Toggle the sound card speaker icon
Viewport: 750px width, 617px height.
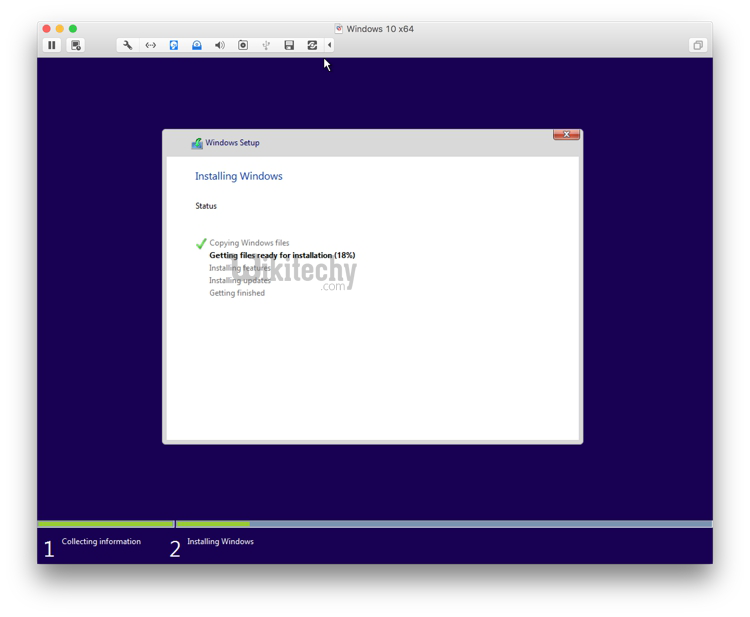tap(220, 45)
